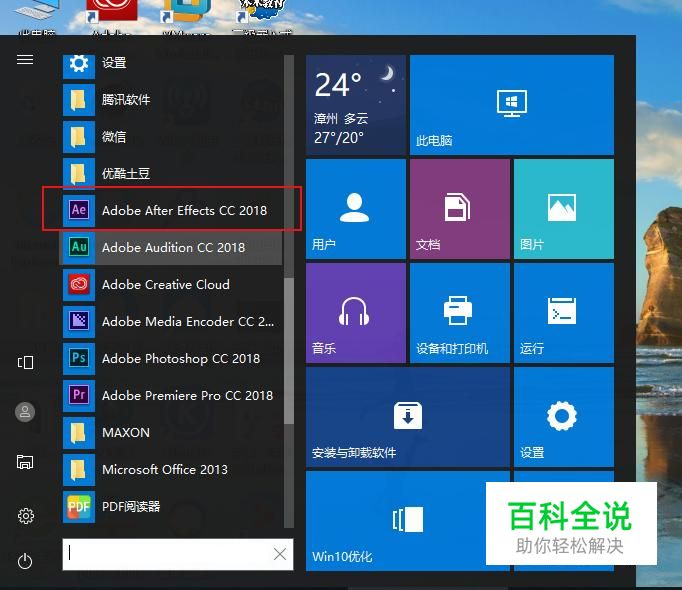The width and height of the screenshot is (682, 590).
Task: Open the file explorer icon in left rail
Action: [25, 462]
